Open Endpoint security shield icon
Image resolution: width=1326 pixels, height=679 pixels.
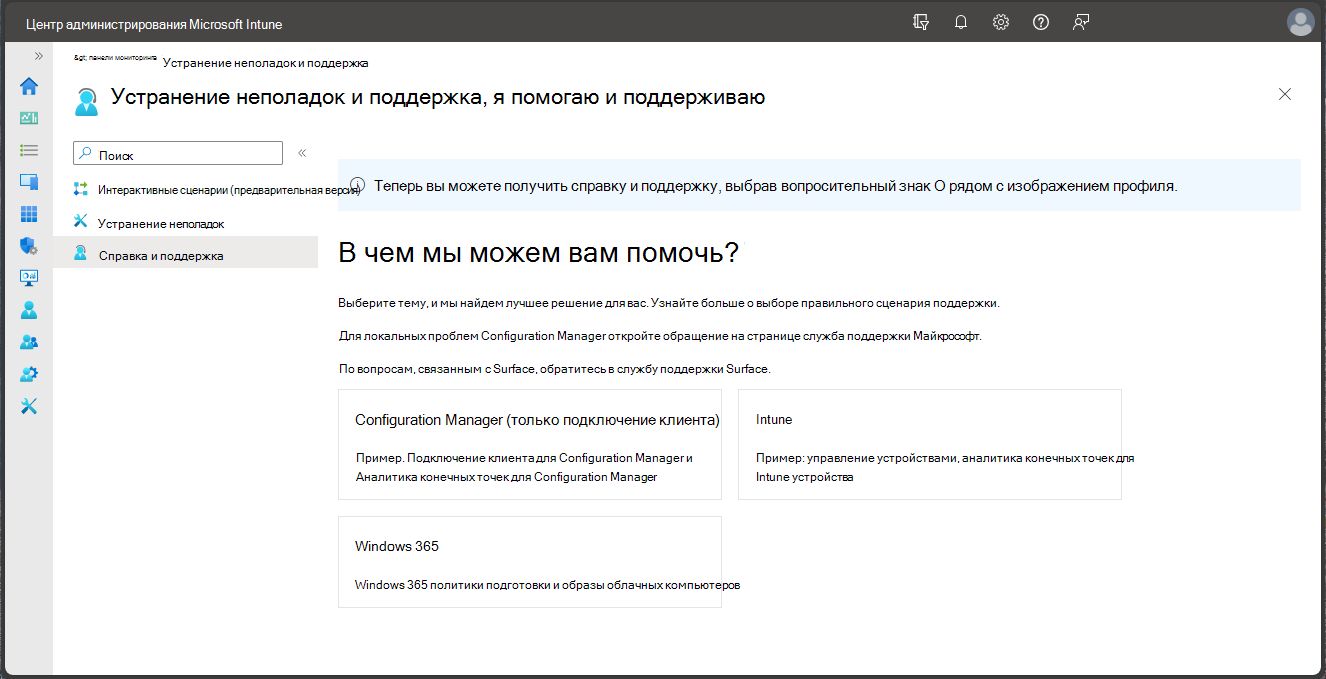coord(29,246)
